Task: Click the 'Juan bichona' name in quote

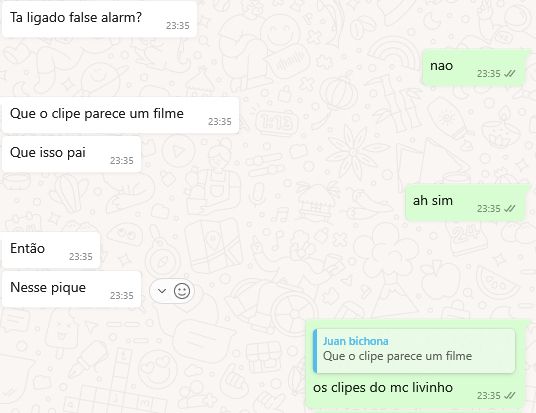Action: click(356, 341)
